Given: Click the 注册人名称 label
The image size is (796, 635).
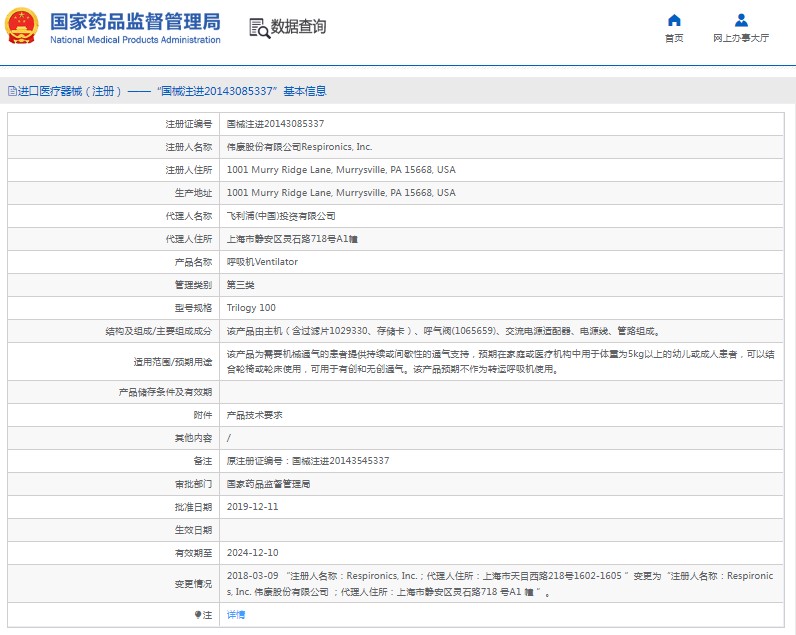Looking at the screenshot, I should [x=188, y=147].
